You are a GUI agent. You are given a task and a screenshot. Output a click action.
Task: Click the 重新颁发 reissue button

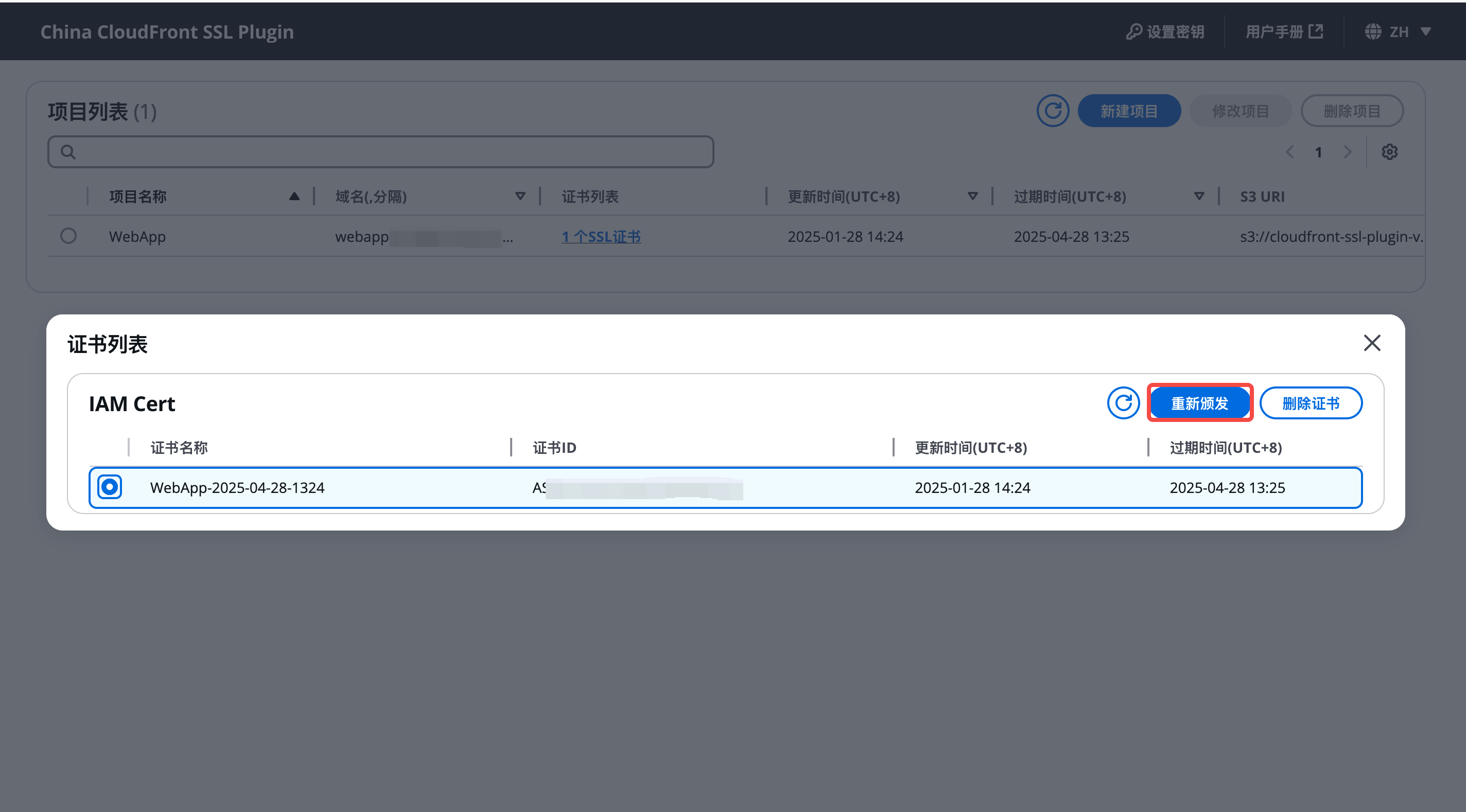point(1200,403)
